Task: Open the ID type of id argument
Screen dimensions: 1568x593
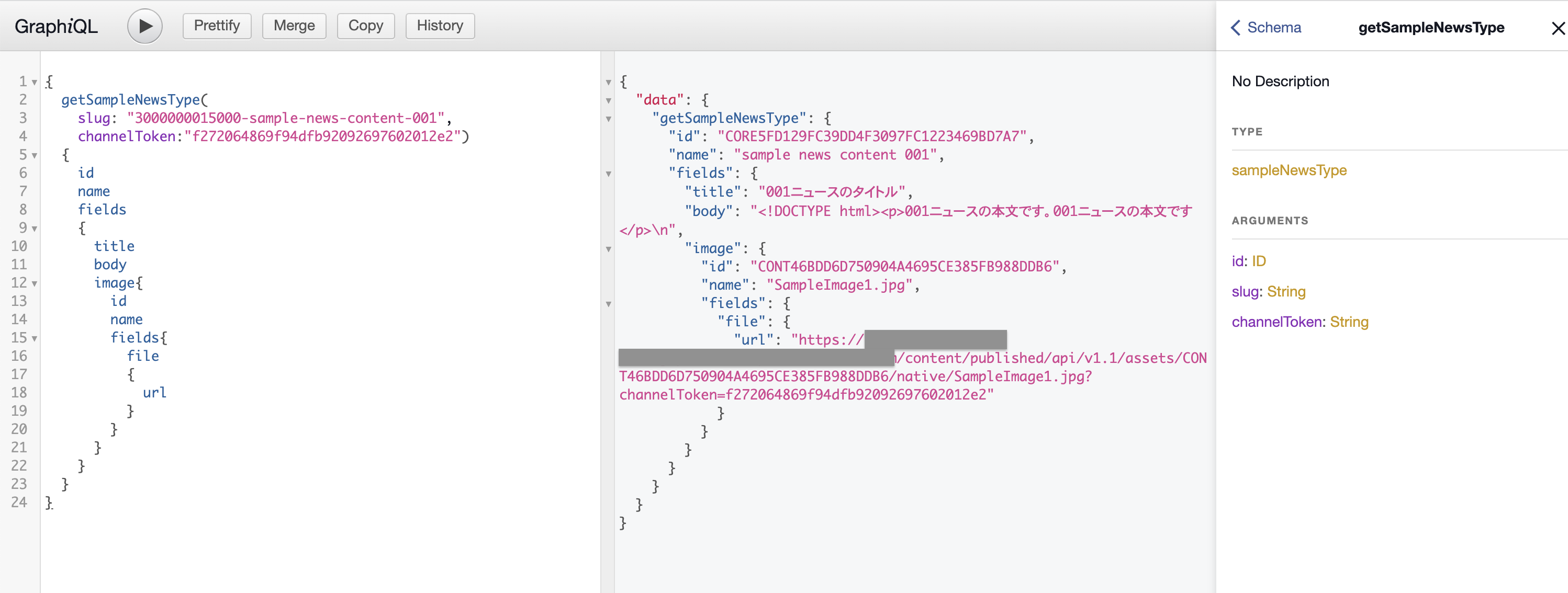Action: pos(1258,261)
